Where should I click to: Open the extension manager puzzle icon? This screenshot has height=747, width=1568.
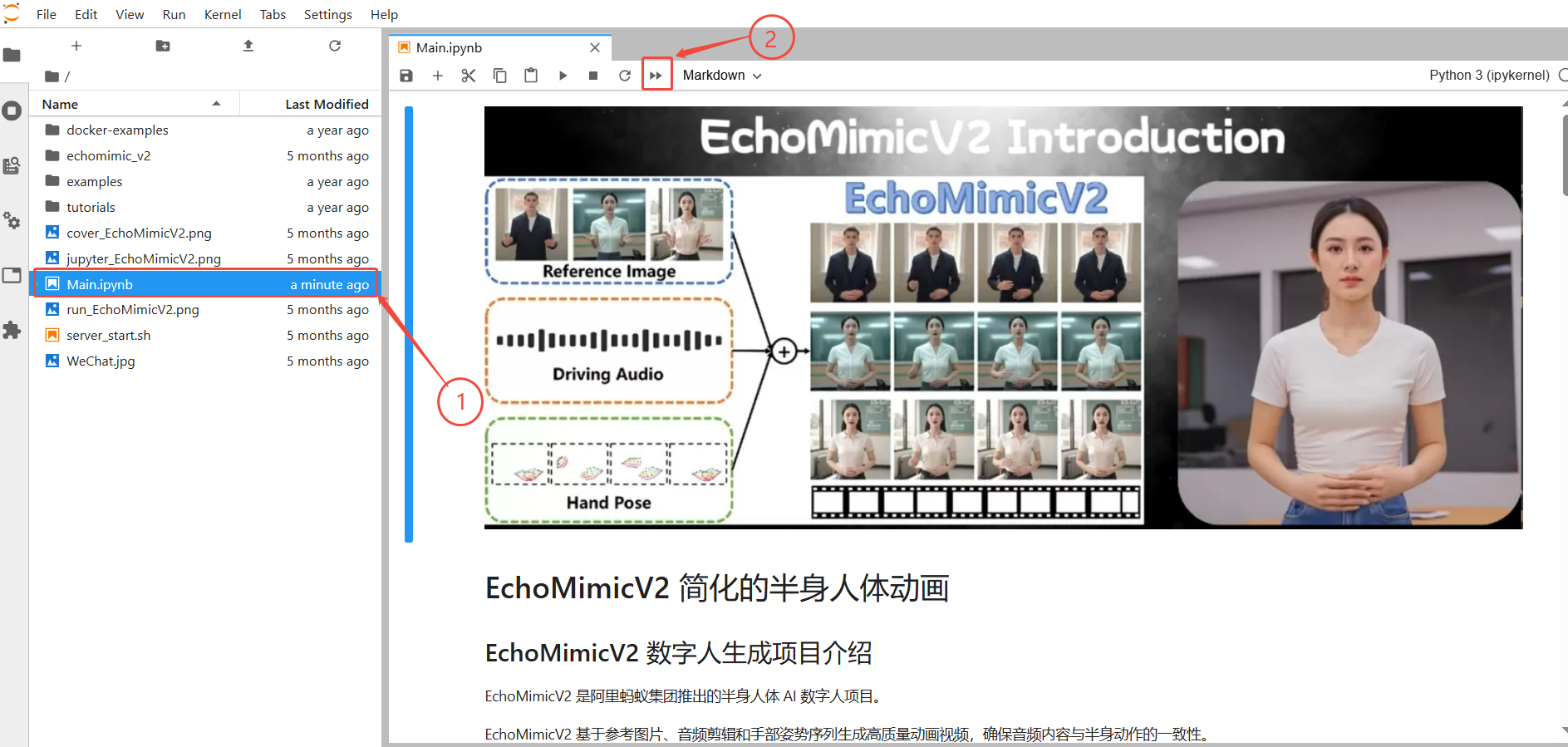12,330
